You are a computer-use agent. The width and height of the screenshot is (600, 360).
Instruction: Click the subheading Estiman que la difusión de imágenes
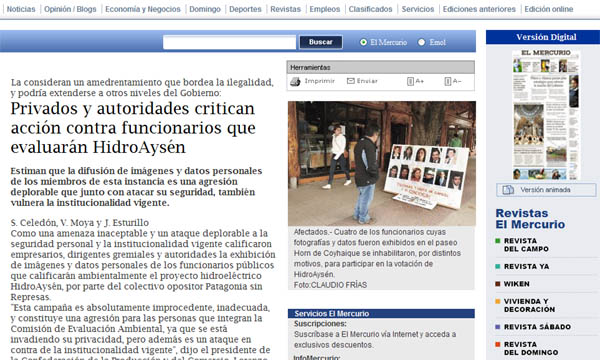[136, 187]
